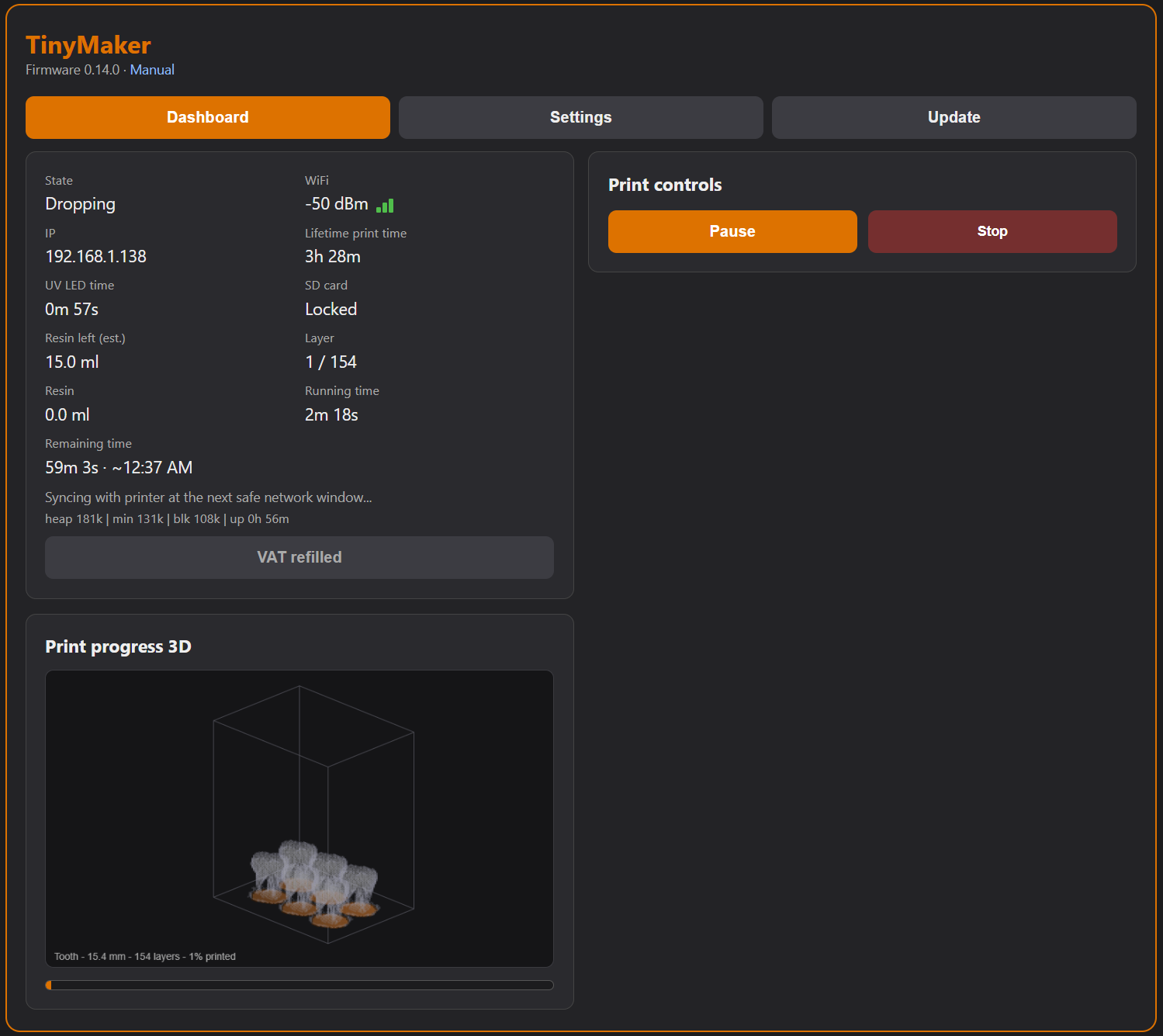Open the Dashboard tab

point(208,117)
